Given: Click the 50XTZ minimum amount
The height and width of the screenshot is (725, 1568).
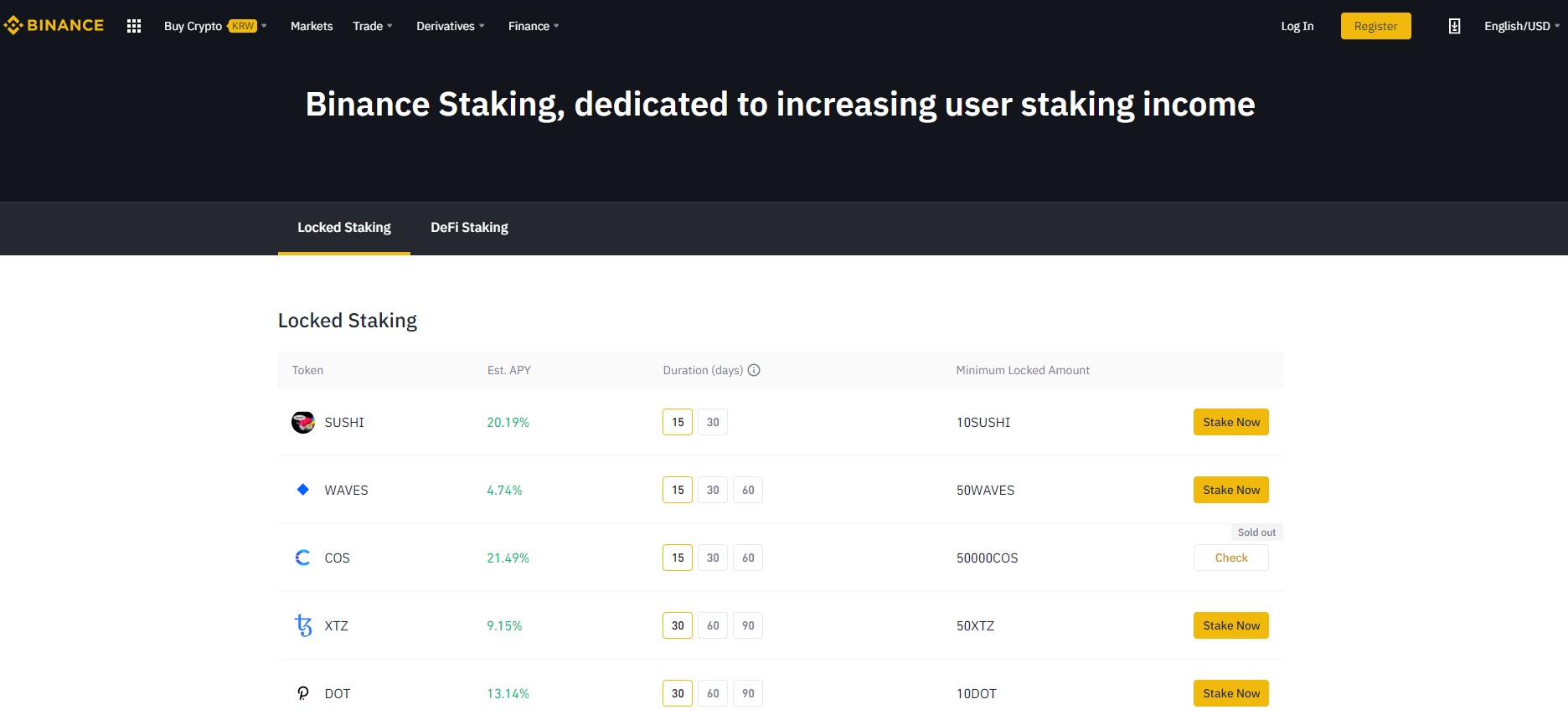Looking at the screenshot, I should 975,626.
